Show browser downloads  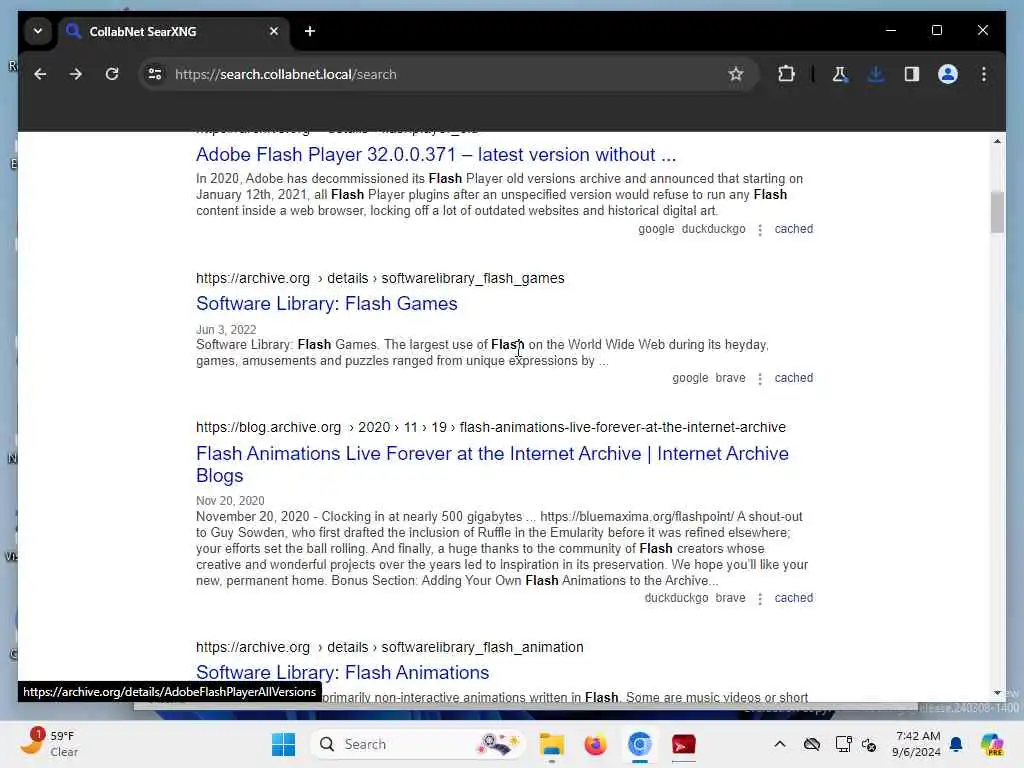(x=876, y=74)
